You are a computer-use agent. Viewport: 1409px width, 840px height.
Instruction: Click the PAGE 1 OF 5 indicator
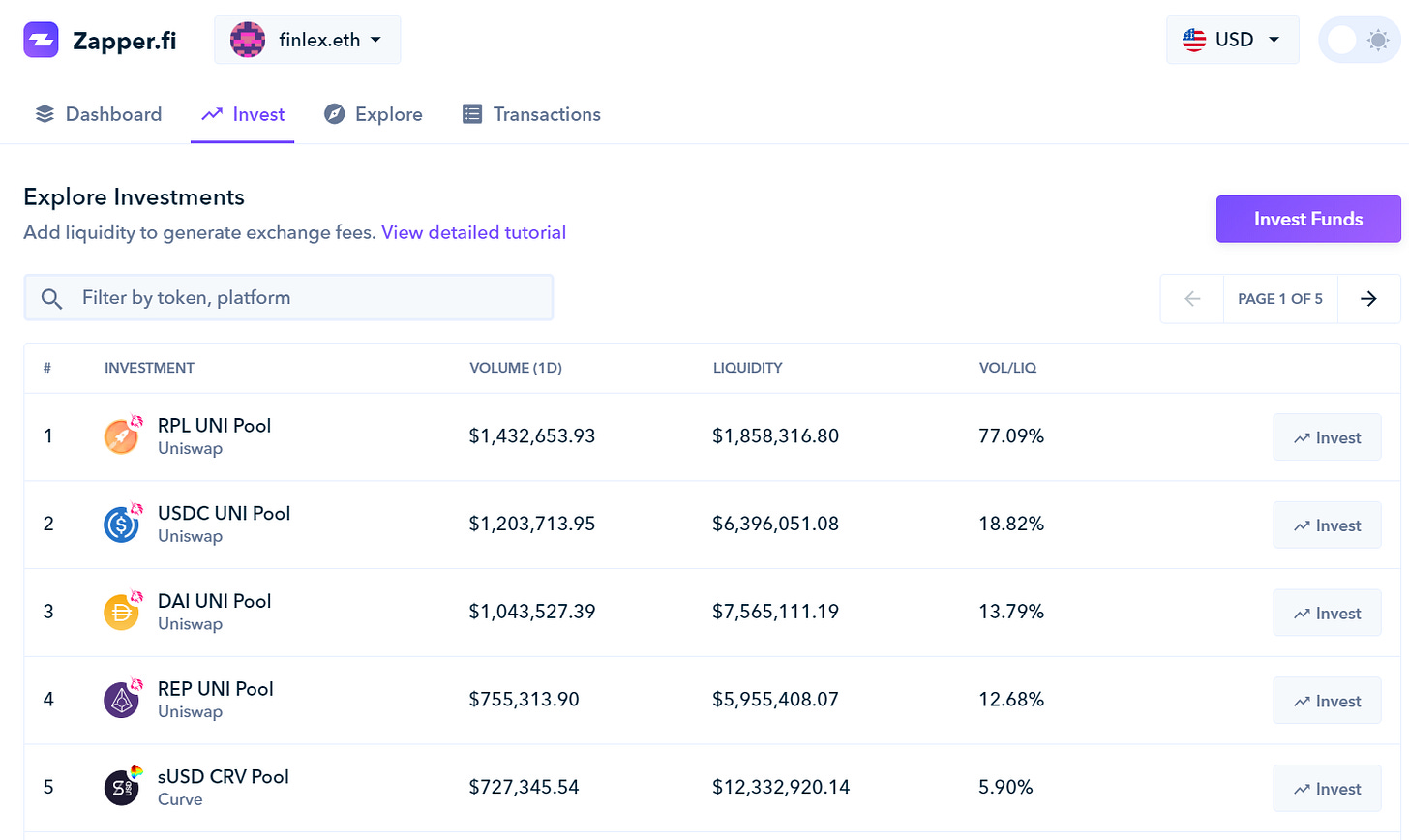pos(1280,299)
